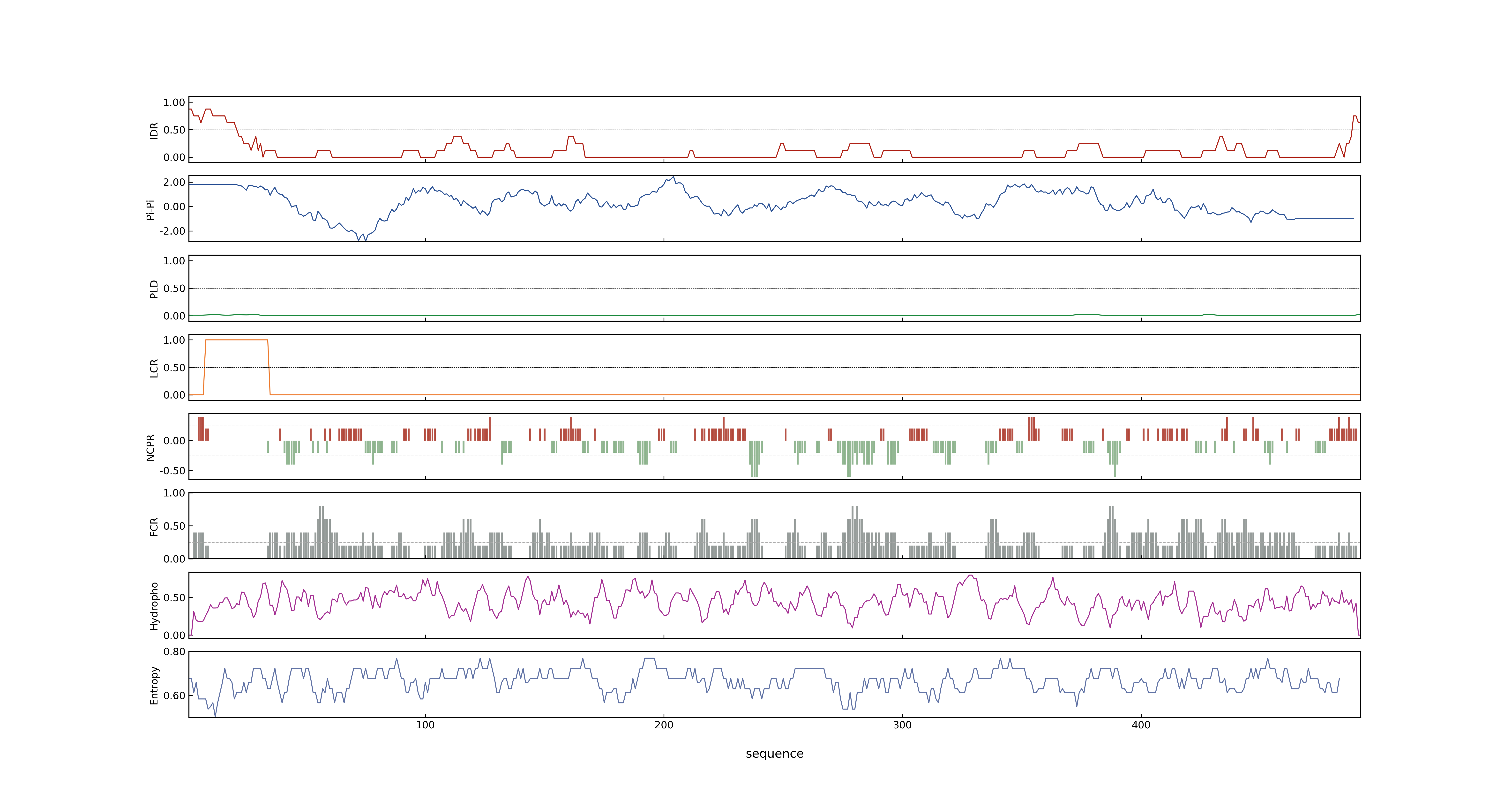This screenshot has height=806, width=1512.
Task: Click the Pi-Pi y-axis label
Action: (x=150, y=209)
